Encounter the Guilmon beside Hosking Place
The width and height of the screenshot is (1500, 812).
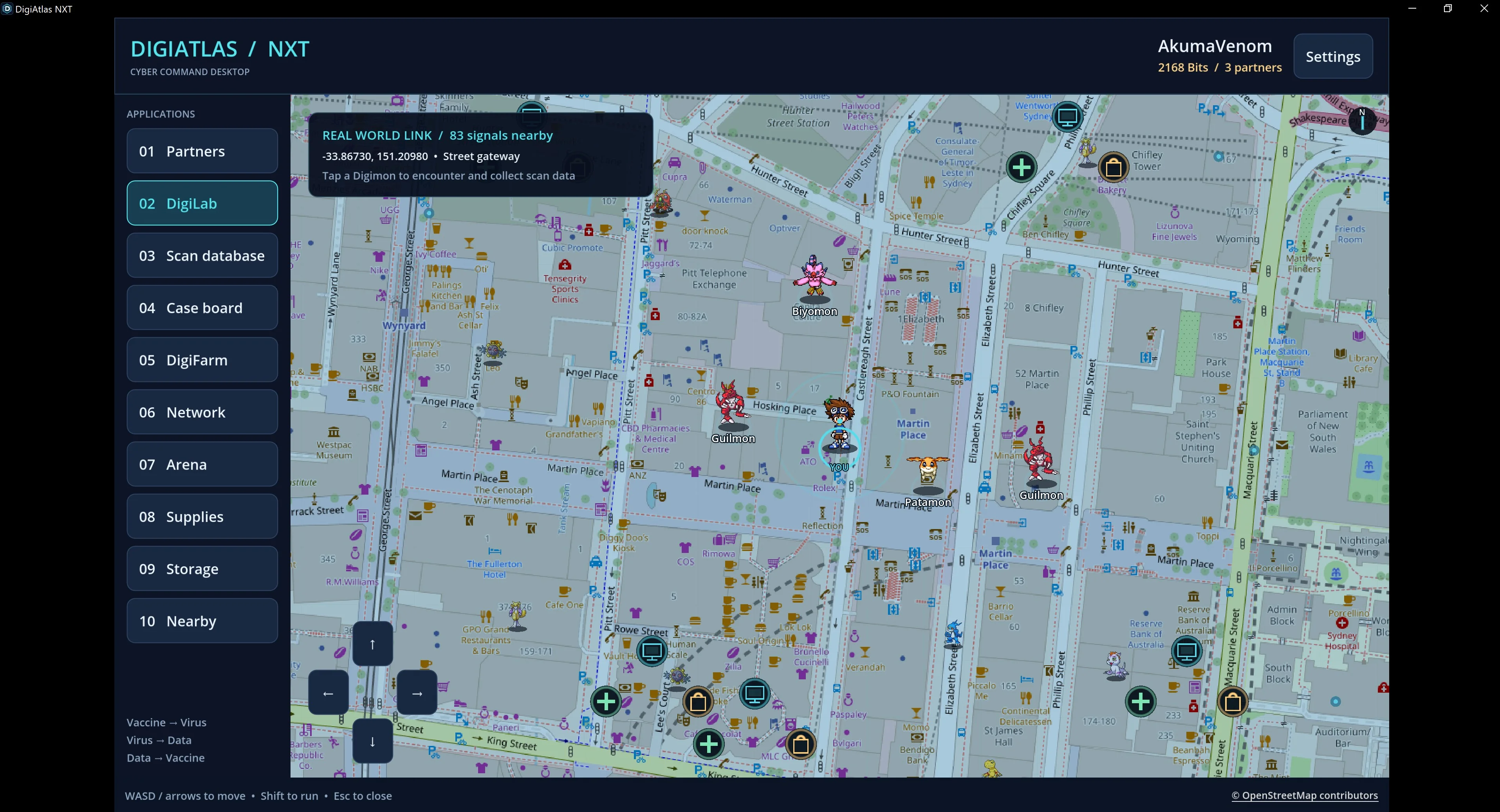(x=731, y=405)
